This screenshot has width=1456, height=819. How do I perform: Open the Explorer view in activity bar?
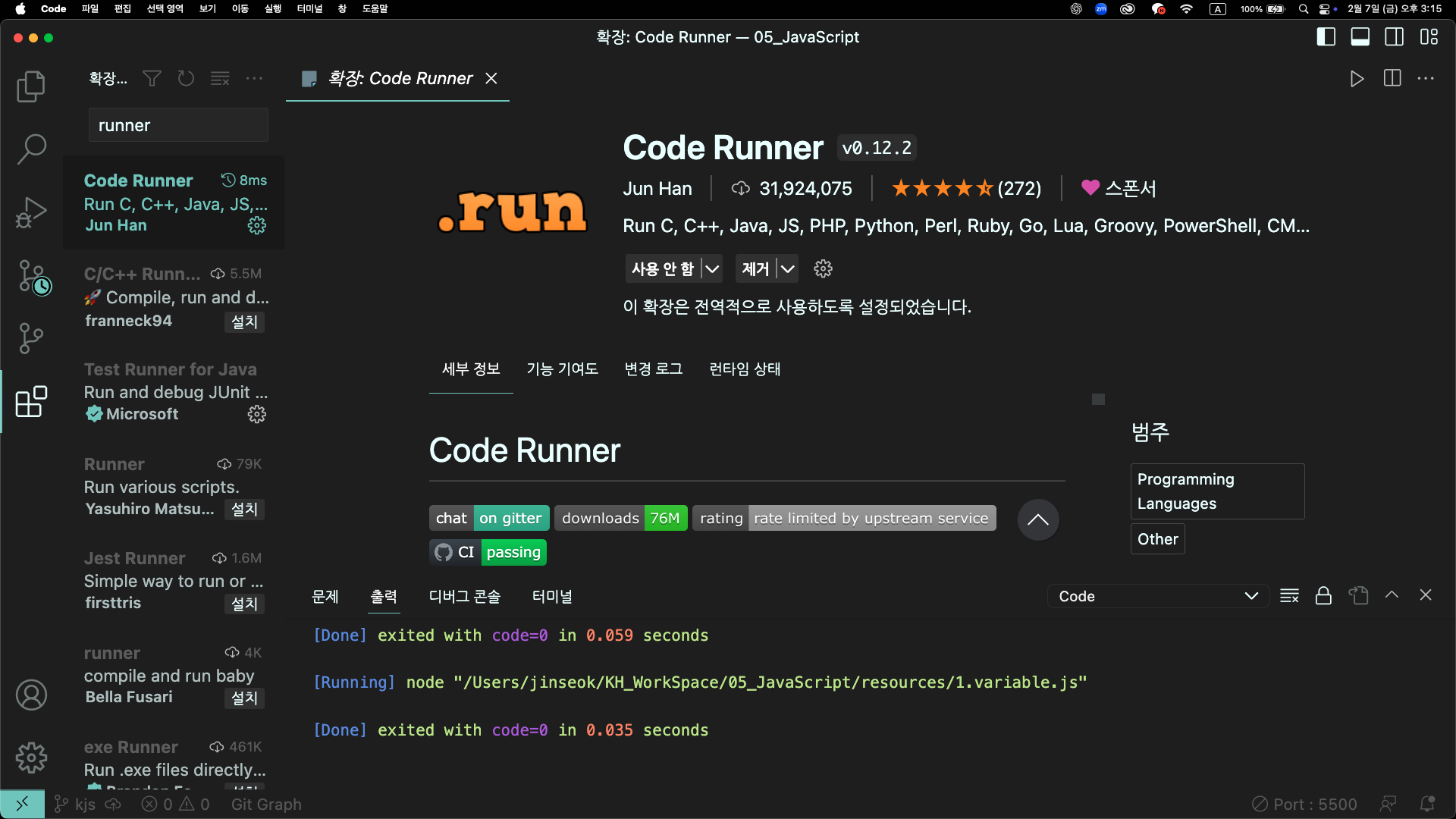[31, 86]
